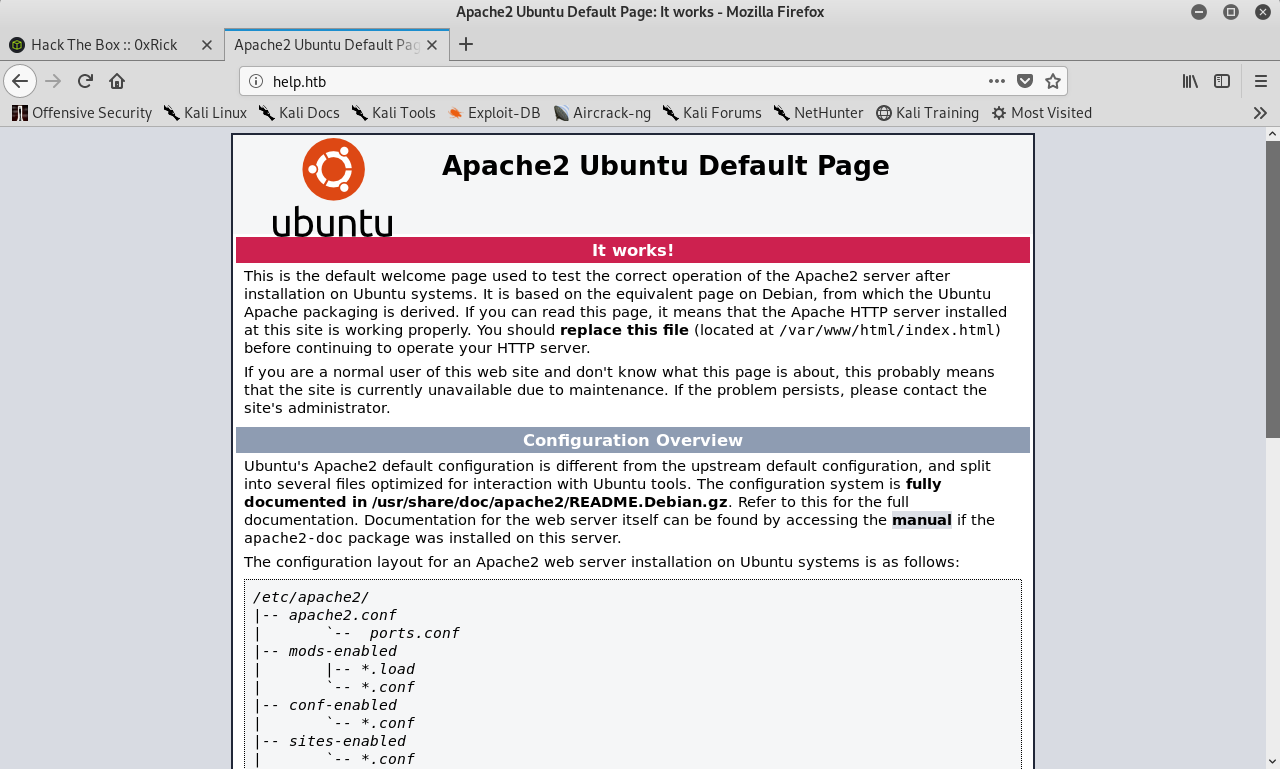This screenshot has width=1280, height=769.
Task: Click the vertical page scrollbar
Action: point(1272,290)
